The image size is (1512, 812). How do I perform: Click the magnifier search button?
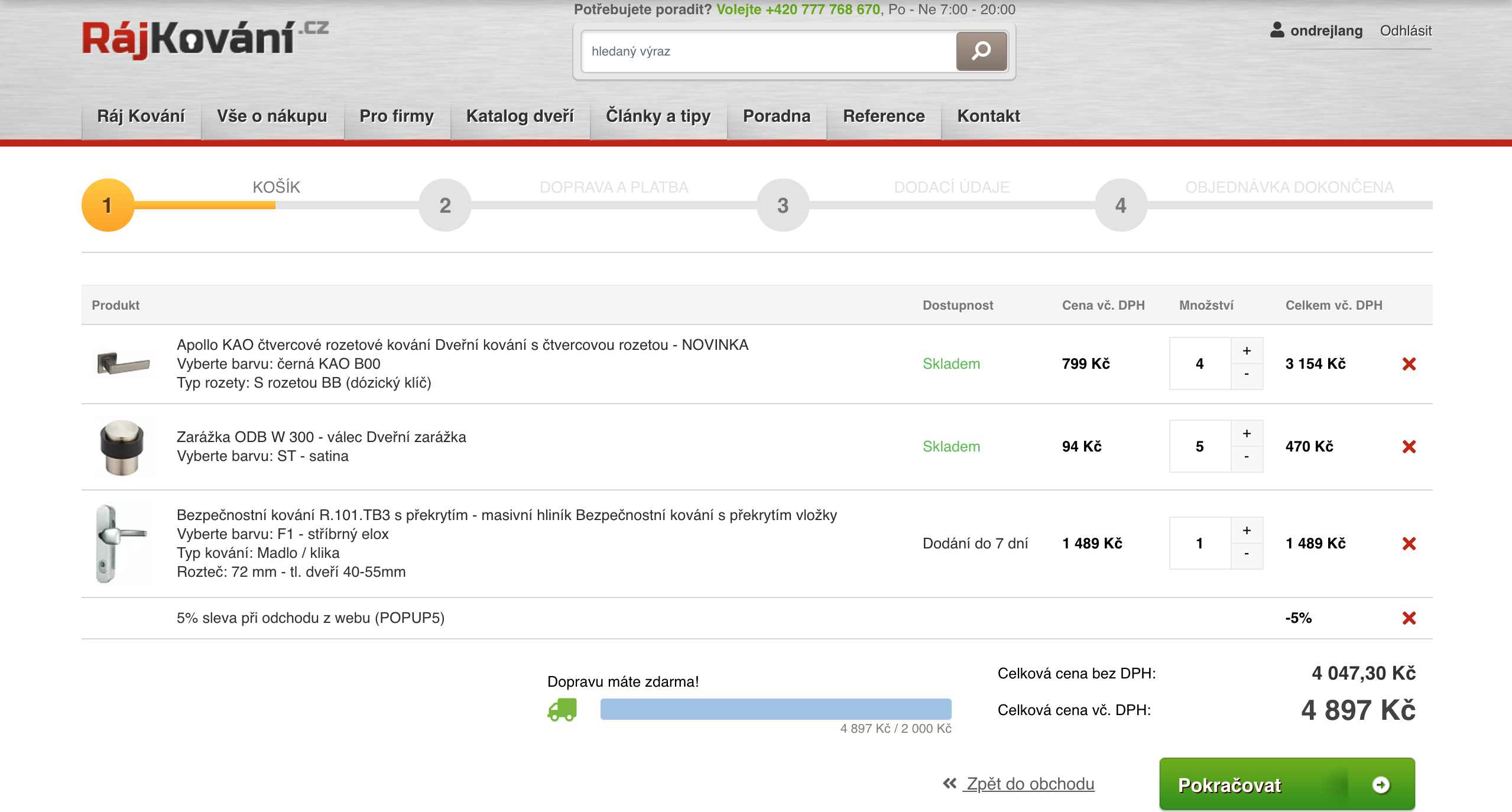[981, 51]
